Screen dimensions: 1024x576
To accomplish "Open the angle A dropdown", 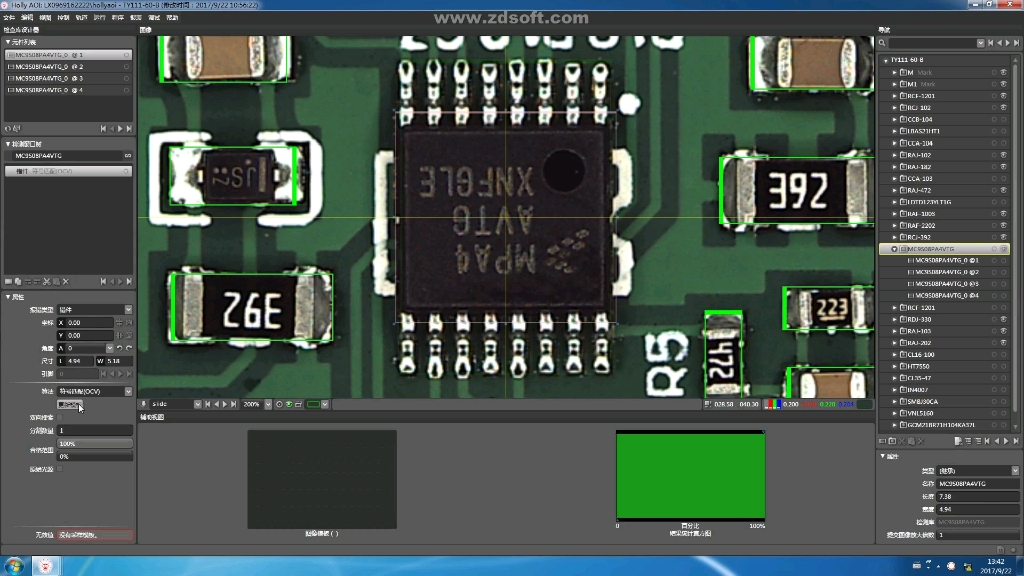I will point(109,348).
